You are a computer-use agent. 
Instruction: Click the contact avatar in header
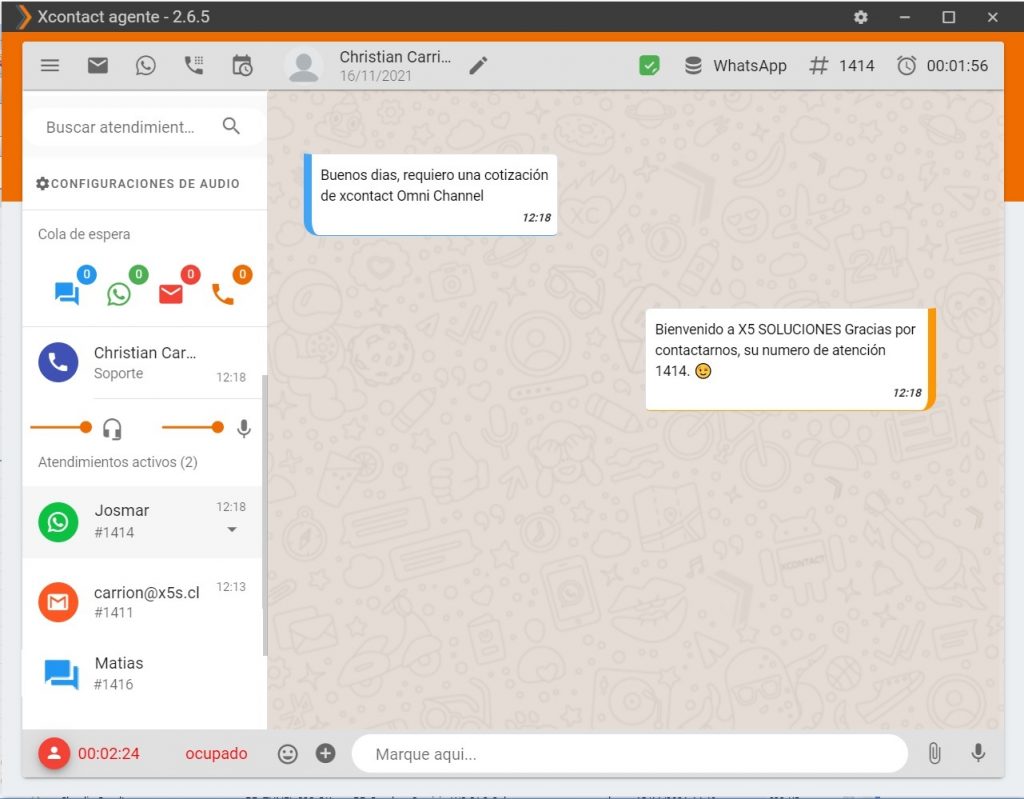(x=304, y=66)
